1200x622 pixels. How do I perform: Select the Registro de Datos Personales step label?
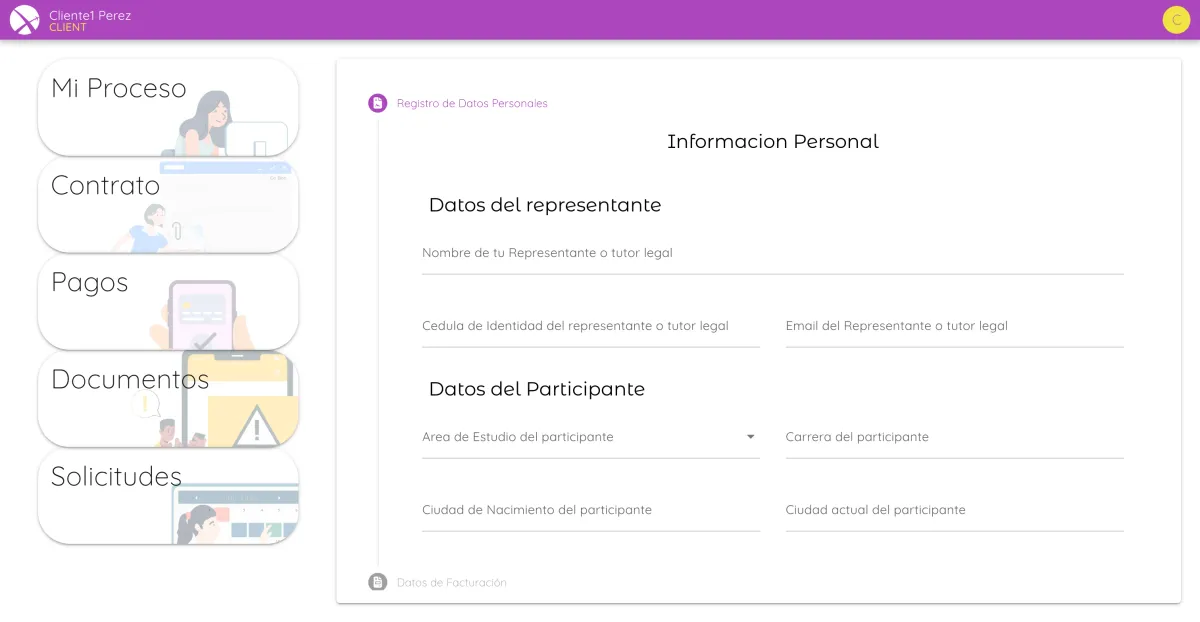(x=472, y=103)
